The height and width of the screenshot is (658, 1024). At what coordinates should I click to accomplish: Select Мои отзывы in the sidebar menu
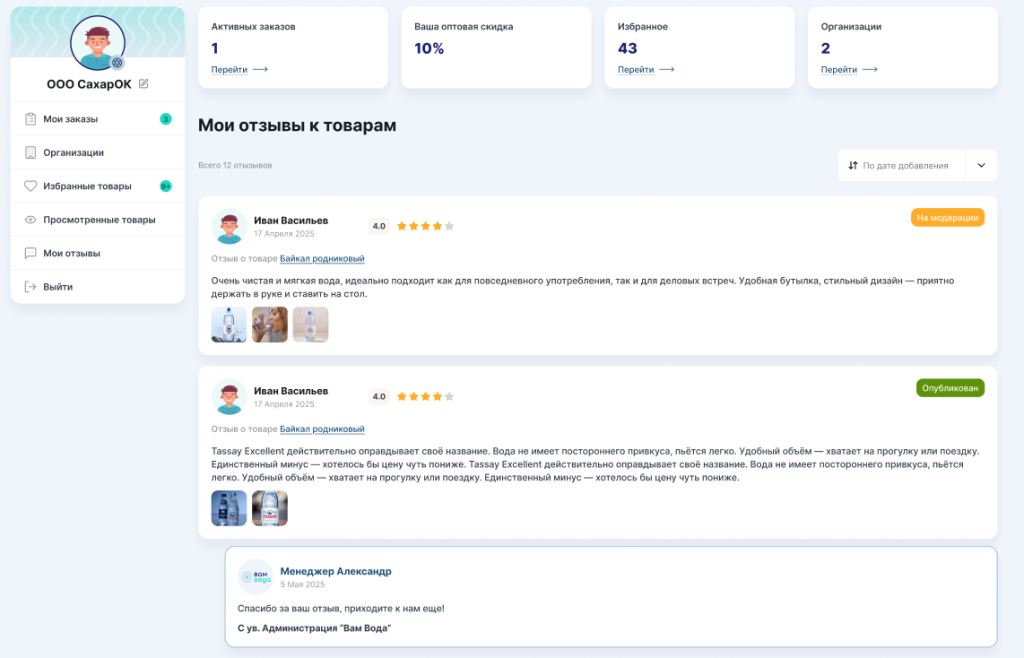71,253
